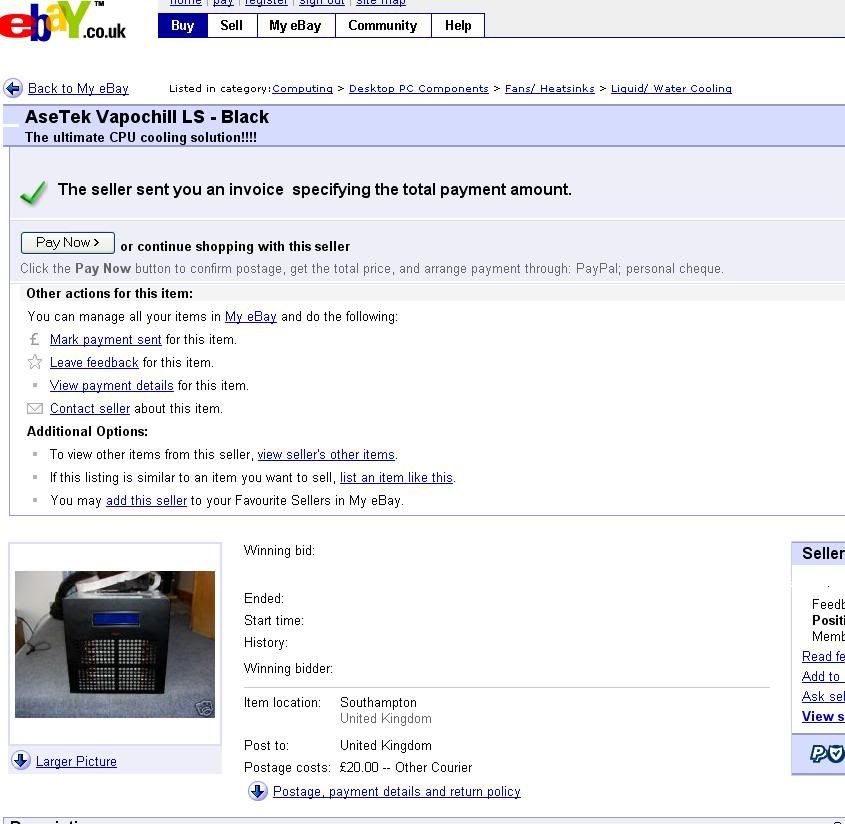Click the down arrow icon beside Postage, payment details
The height and width of the screenshot is (824, 845).
(258, 791)
